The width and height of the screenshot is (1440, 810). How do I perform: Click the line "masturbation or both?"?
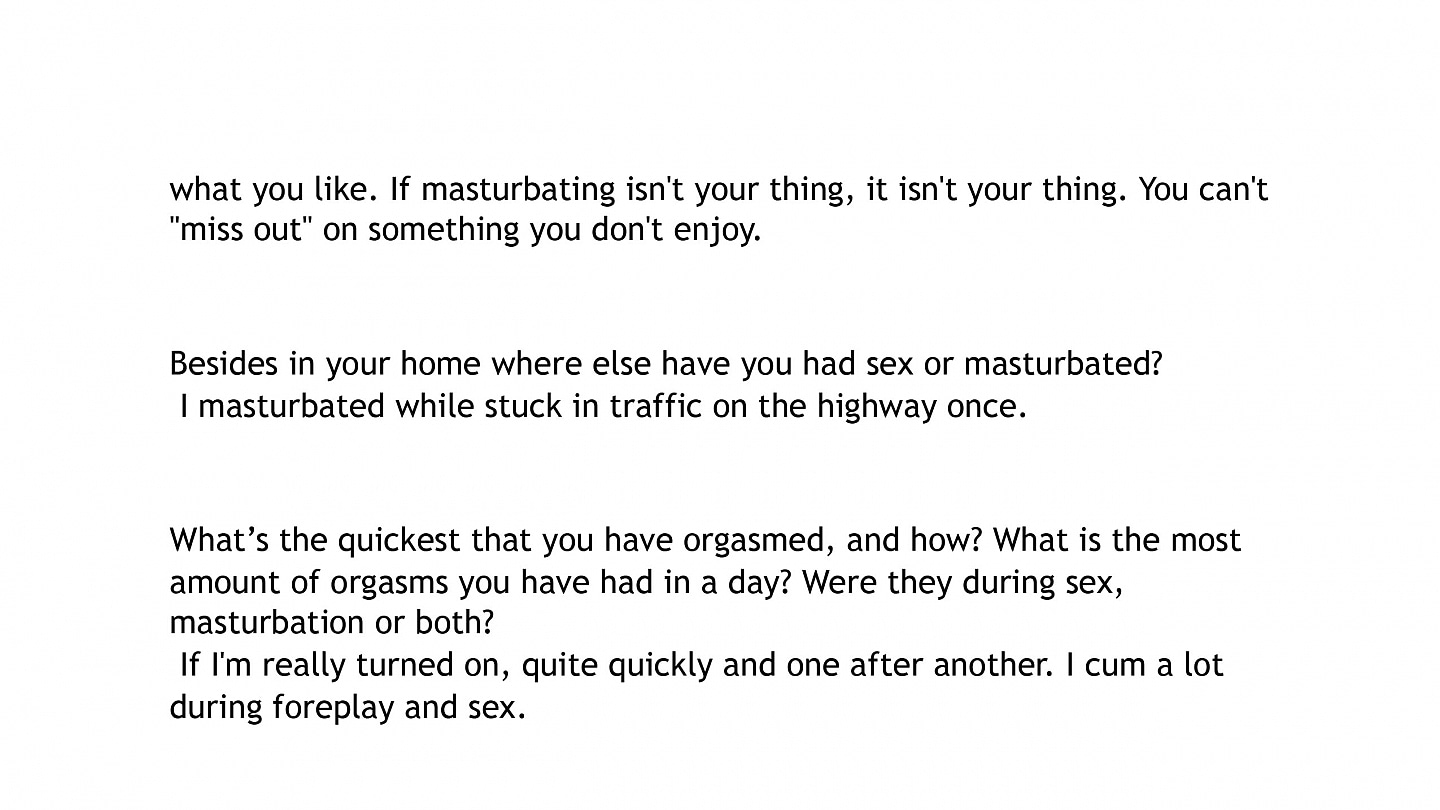point(332,622)
